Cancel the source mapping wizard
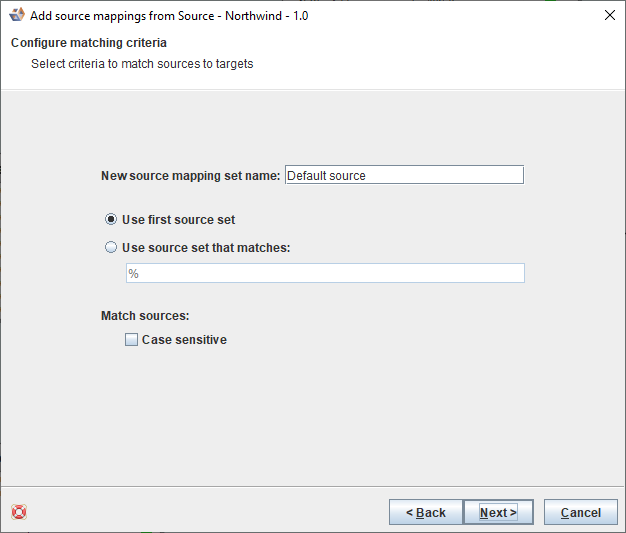Image resolution: width=626 pixels, height=533 pixels. [x=580, y=512]
